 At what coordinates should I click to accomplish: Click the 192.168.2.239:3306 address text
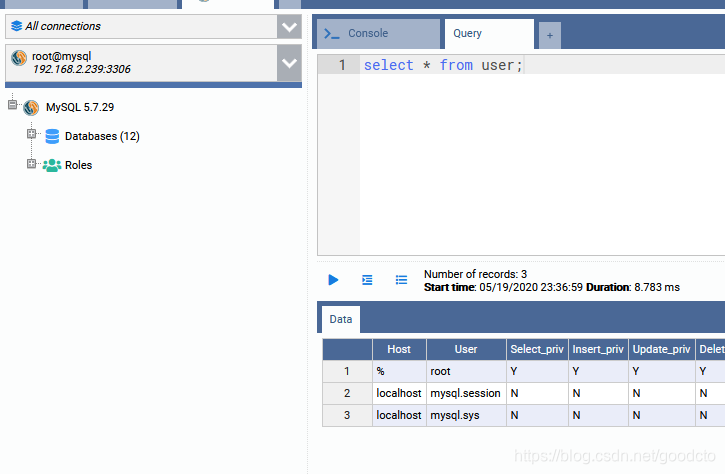point(82,69)
